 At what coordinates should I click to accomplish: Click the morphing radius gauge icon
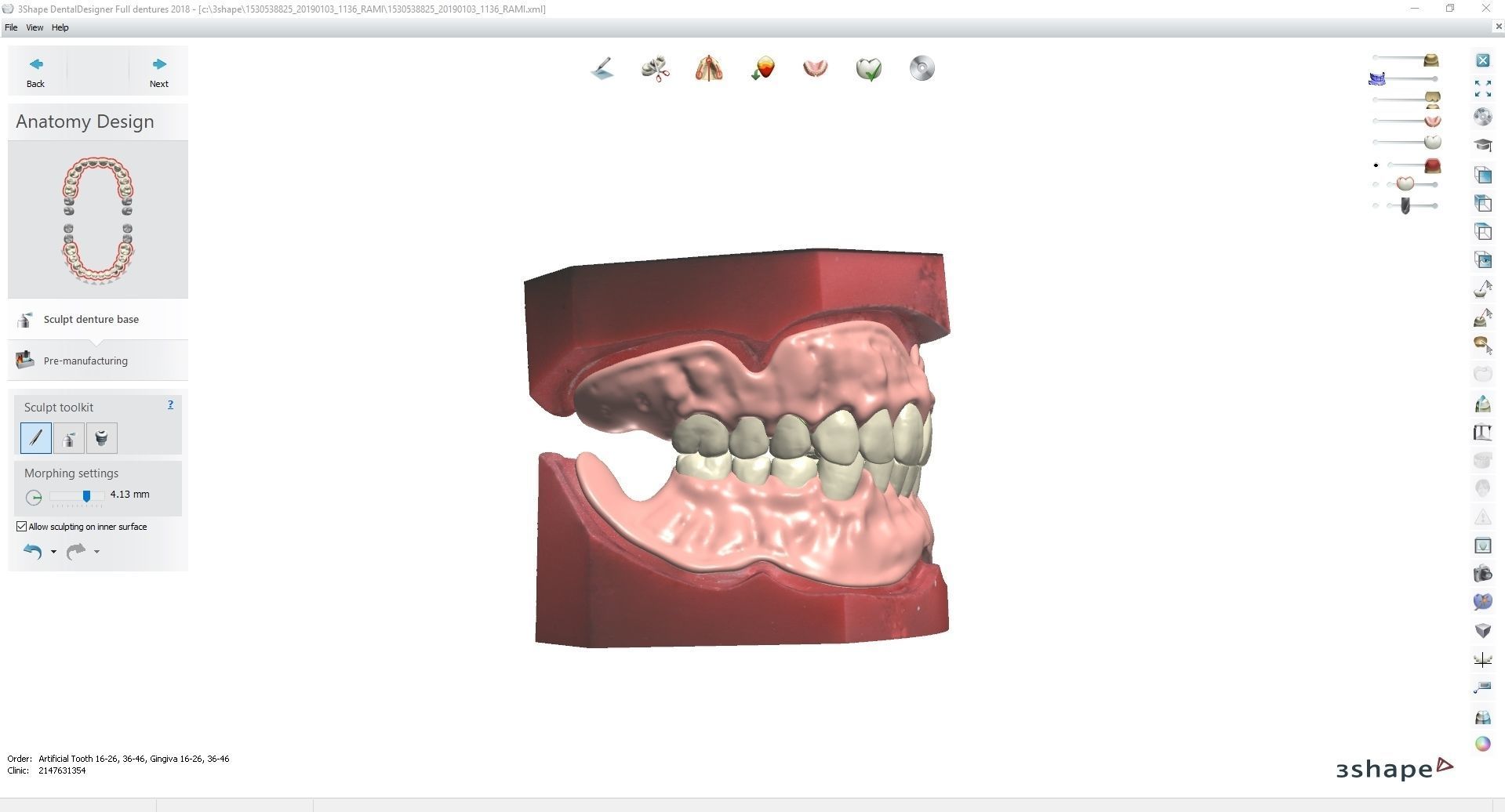tap(34, 497)
